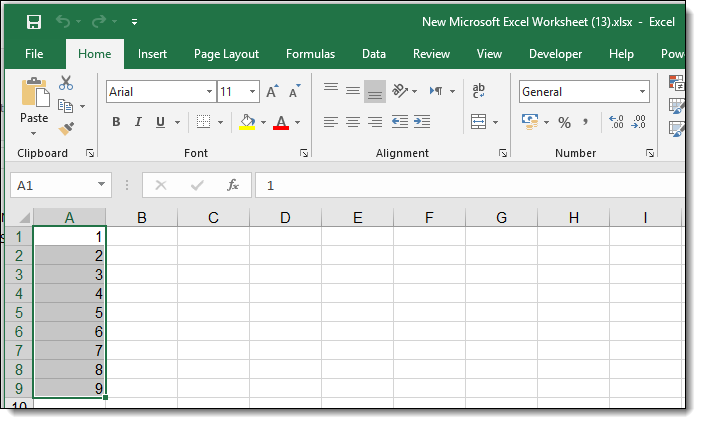Click the Save icon in title bar
701x424 pixels.
coord(33,21)
